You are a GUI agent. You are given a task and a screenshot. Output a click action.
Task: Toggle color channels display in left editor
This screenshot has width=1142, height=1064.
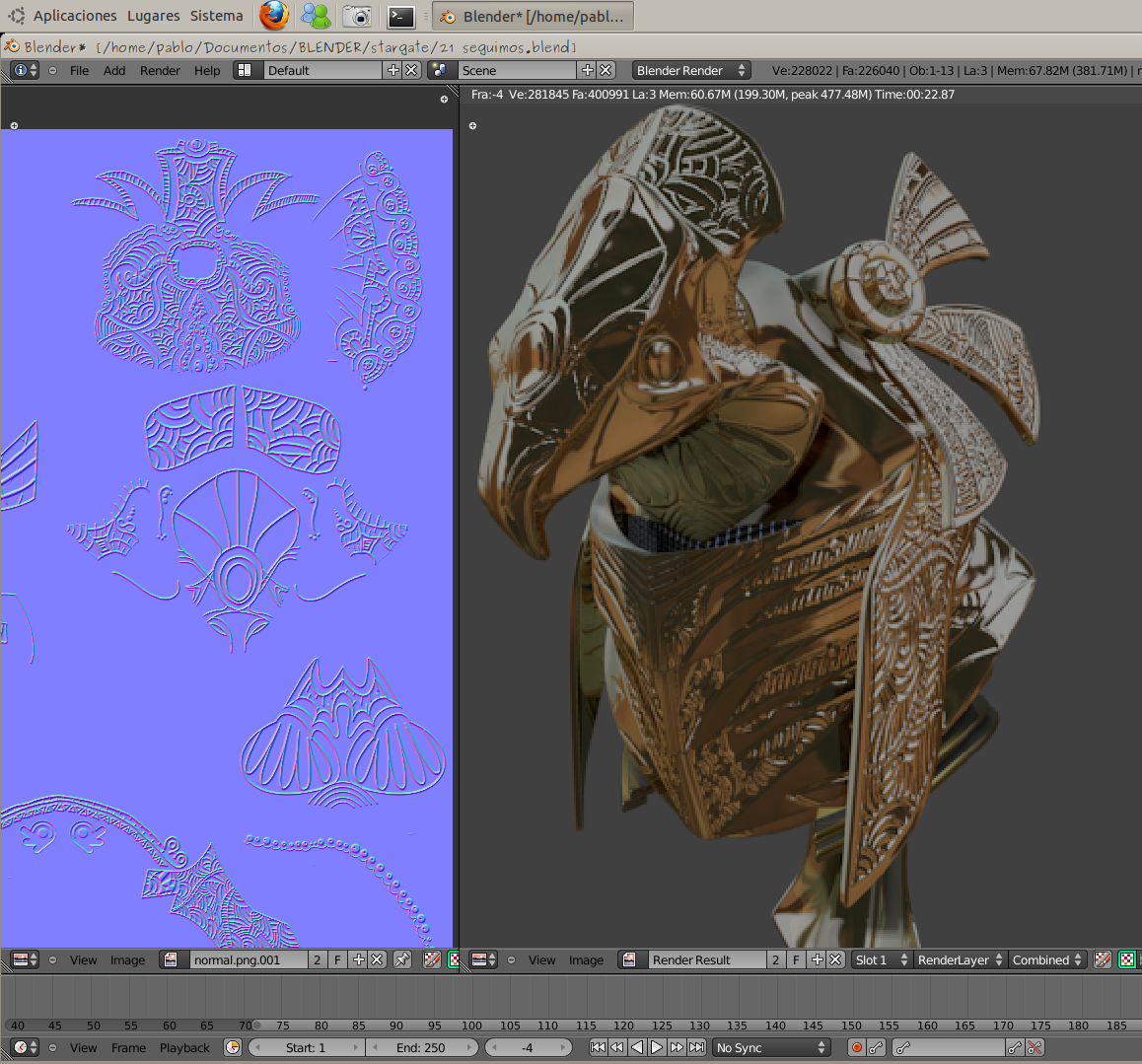point(453,959)
